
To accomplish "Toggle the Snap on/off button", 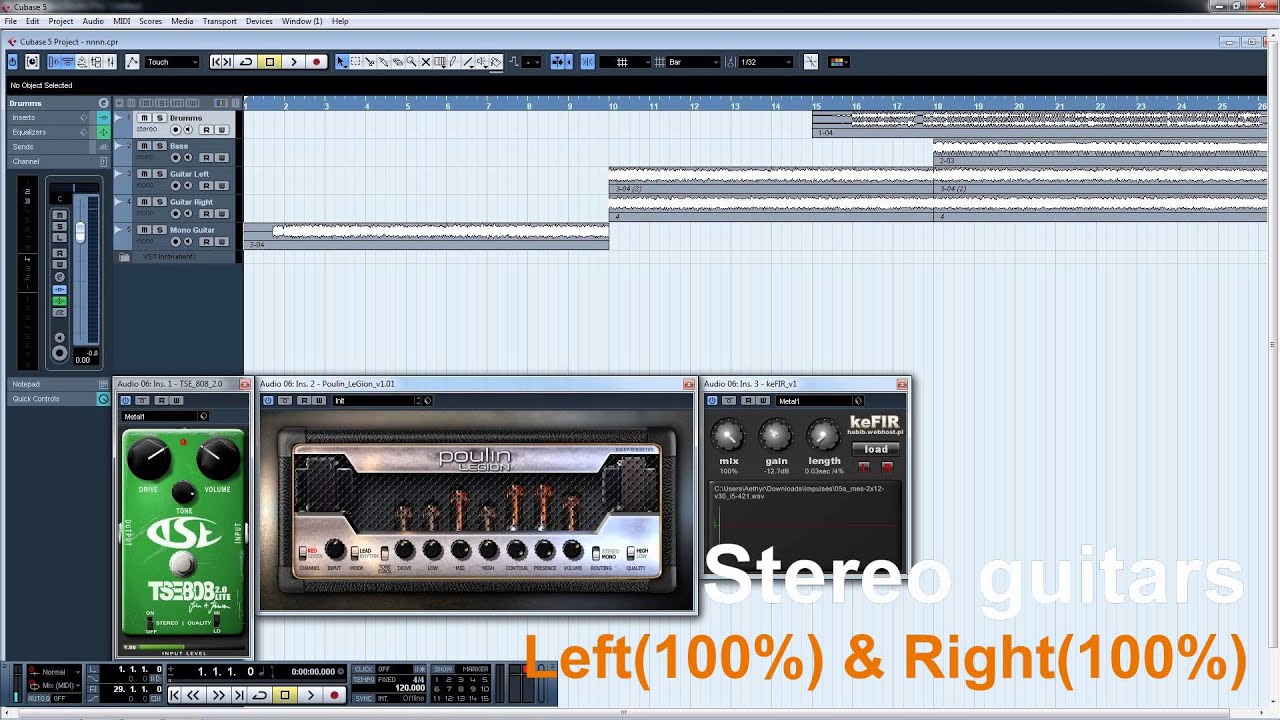I will coord(587,62).
